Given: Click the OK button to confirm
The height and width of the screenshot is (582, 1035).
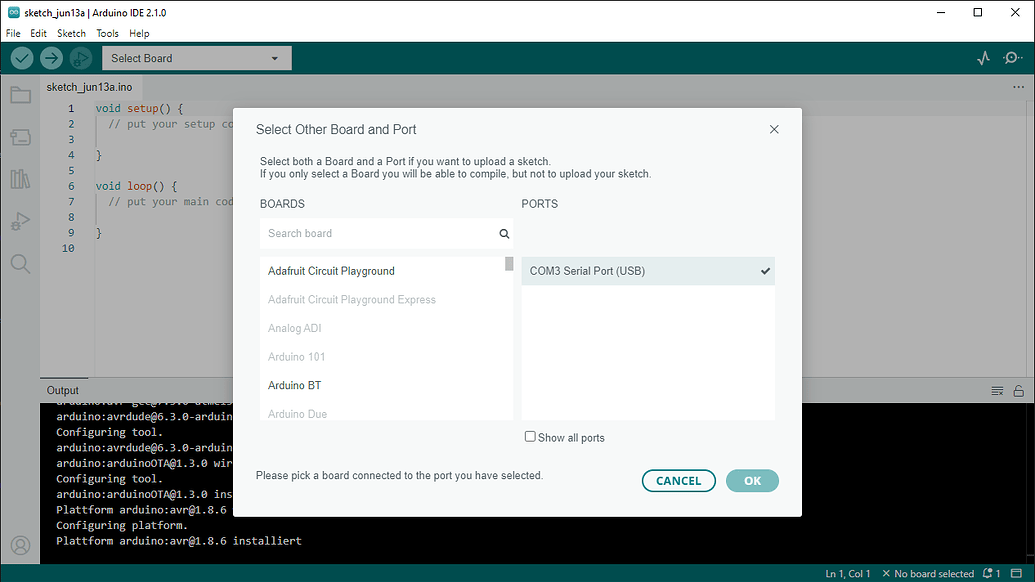Looking at the screenshot, I should click(x=752, y=480).
